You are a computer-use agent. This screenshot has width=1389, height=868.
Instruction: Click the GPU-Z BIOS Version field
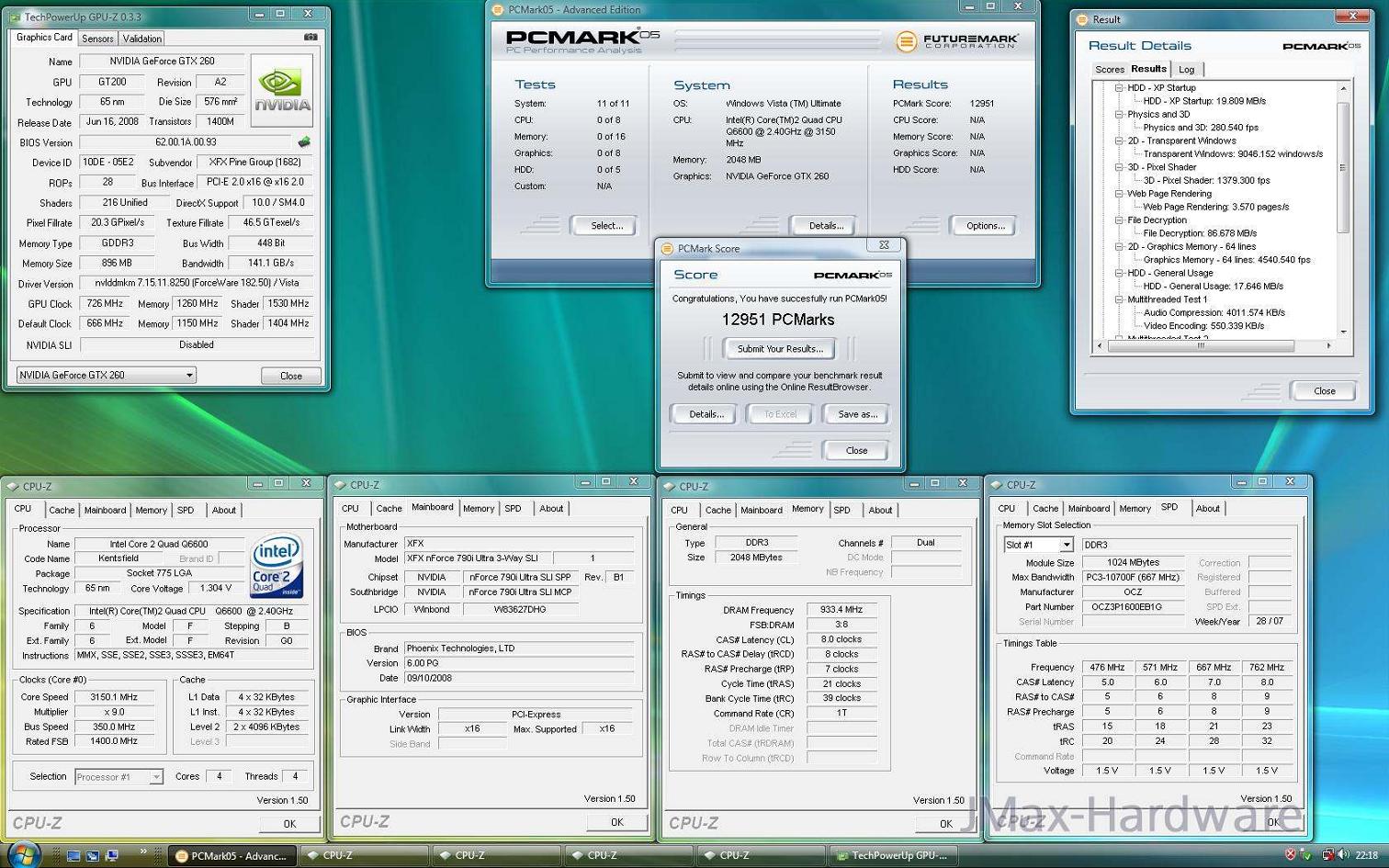(x=186, y=142)
